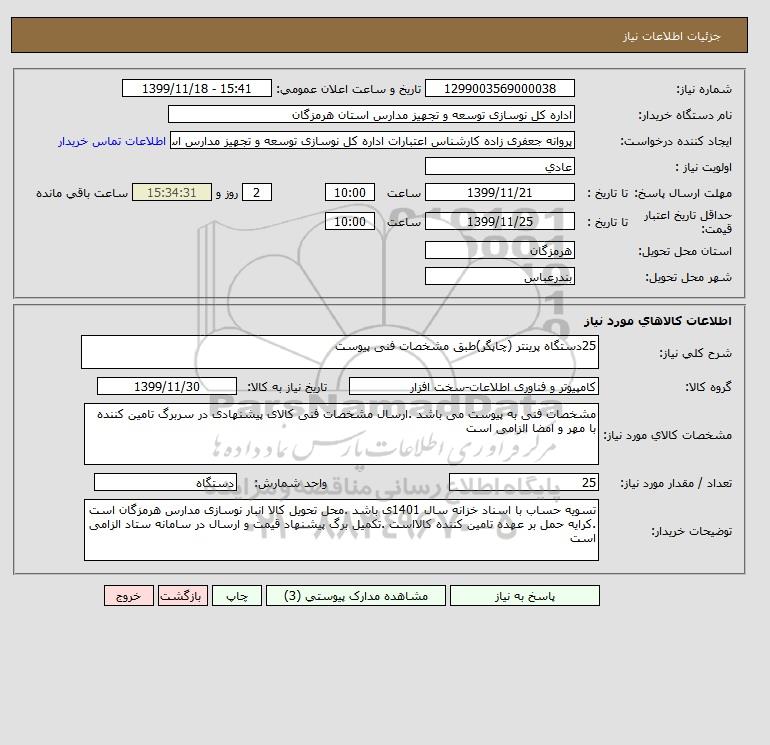Click the goods specifications text area
The image size is (770, 745).
[341, 434]
